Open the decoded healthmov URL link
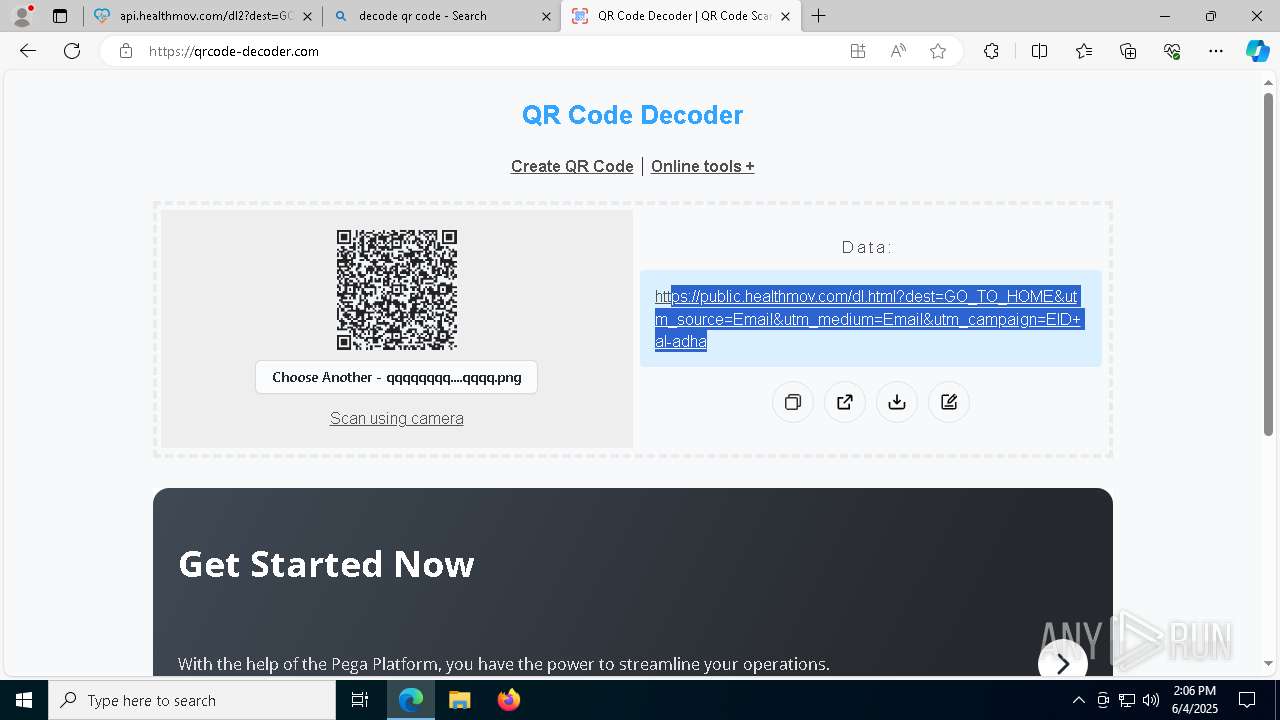 868,319
